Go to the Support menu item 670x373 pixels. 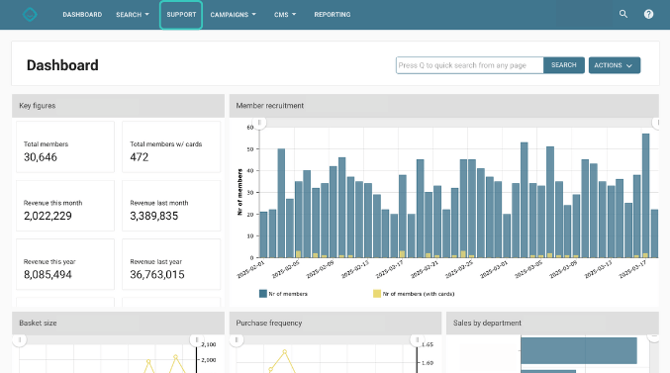pos(181,15)
